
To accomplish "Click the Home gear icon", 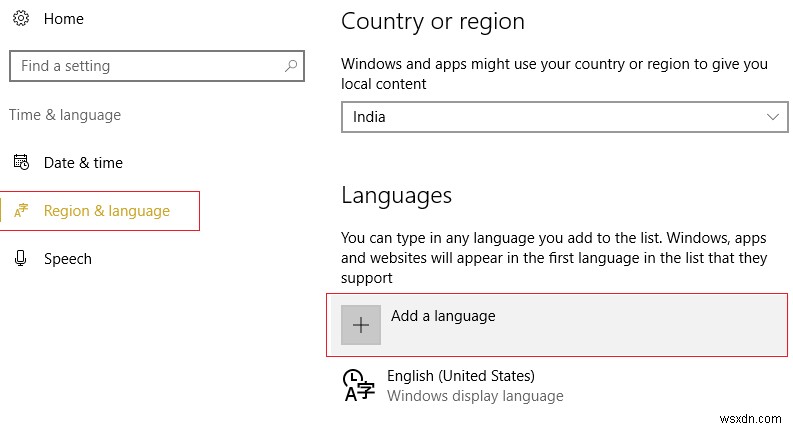I will 20,18.
